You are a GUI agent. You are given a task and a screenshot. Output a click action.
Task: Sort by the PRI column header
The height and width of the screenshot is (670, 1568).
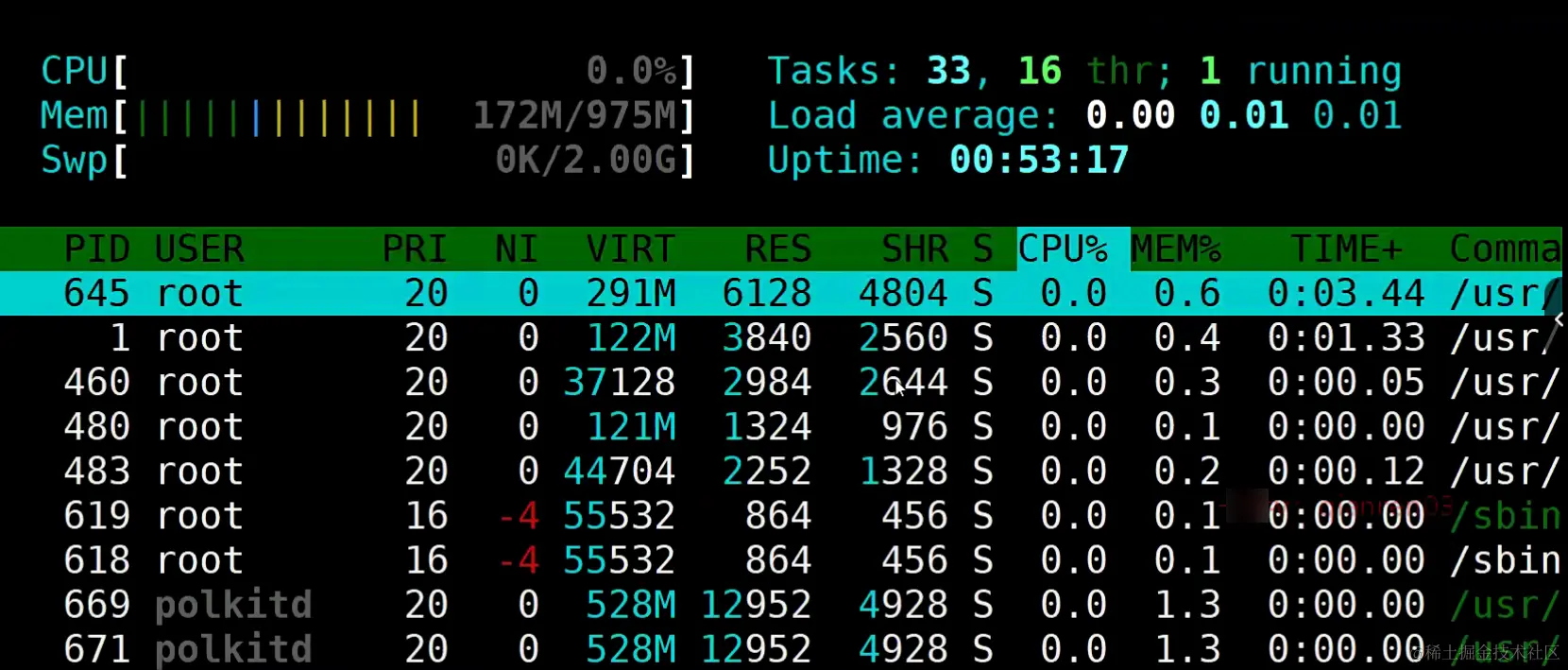pos(414,249)
